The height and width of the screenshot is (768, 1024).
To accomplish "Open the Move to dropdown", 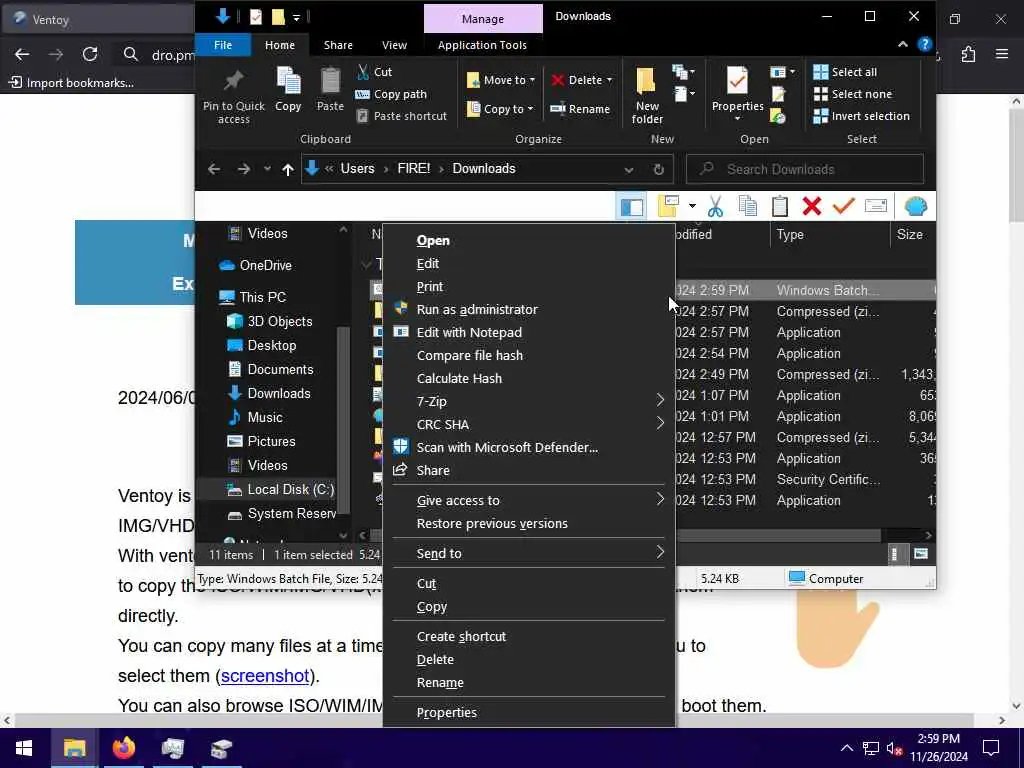I will pyautogui.click(x=501, y=80).
